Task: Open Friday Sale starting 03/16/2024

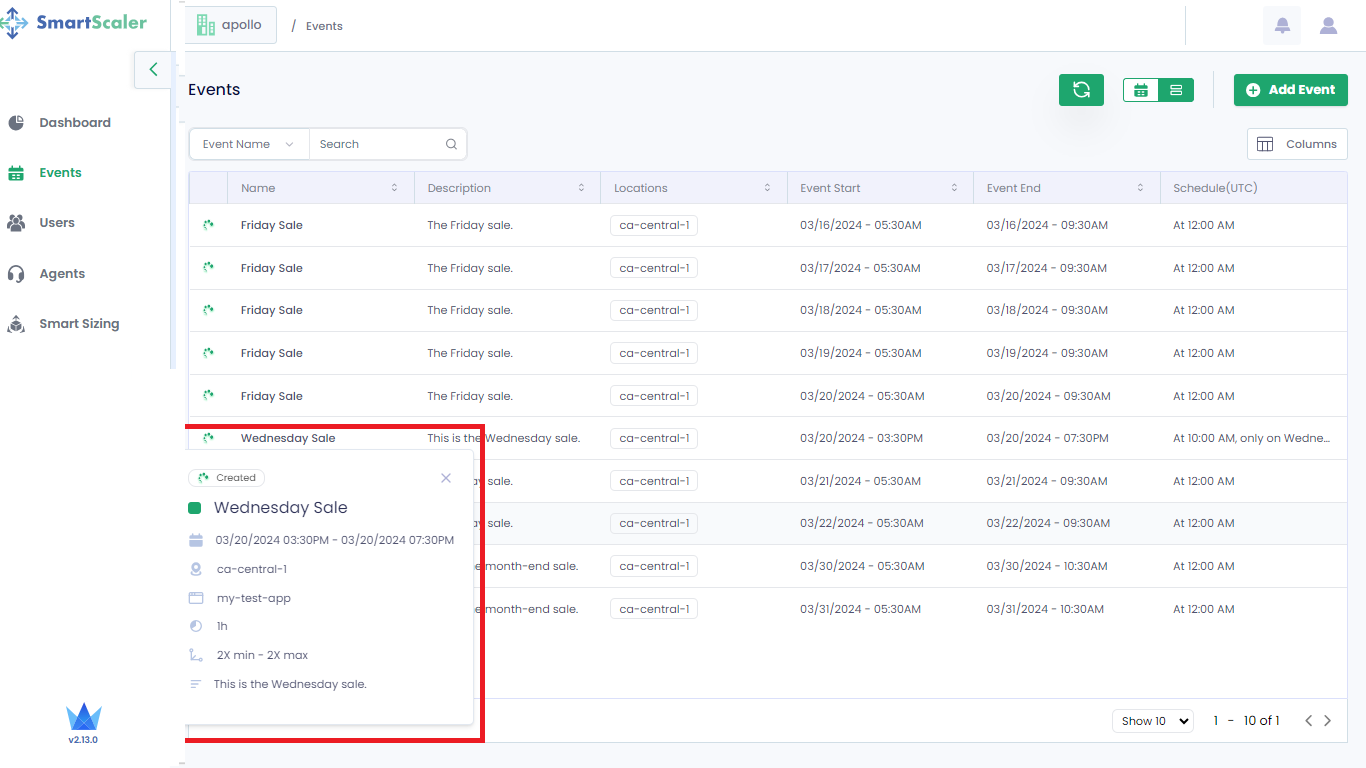Action: [x=272, y=225]
